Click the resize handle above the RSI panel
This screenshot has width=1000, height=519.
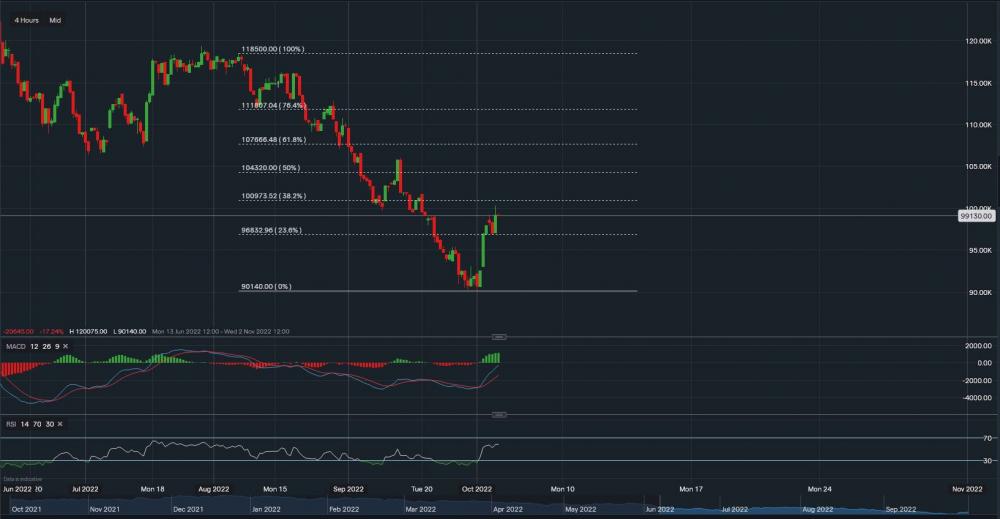500,414
